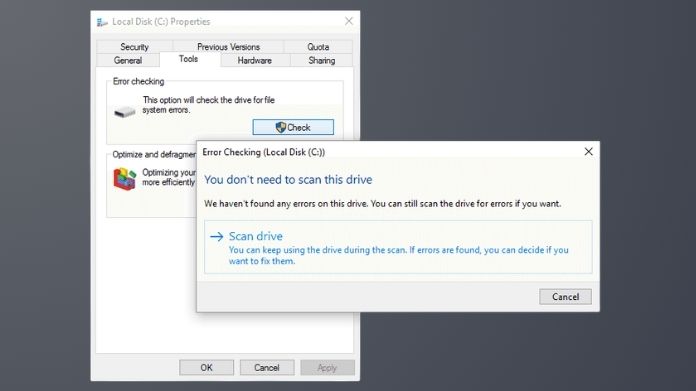Click the Error Checking (Local Disk (C:)) title

pos(264,152)
